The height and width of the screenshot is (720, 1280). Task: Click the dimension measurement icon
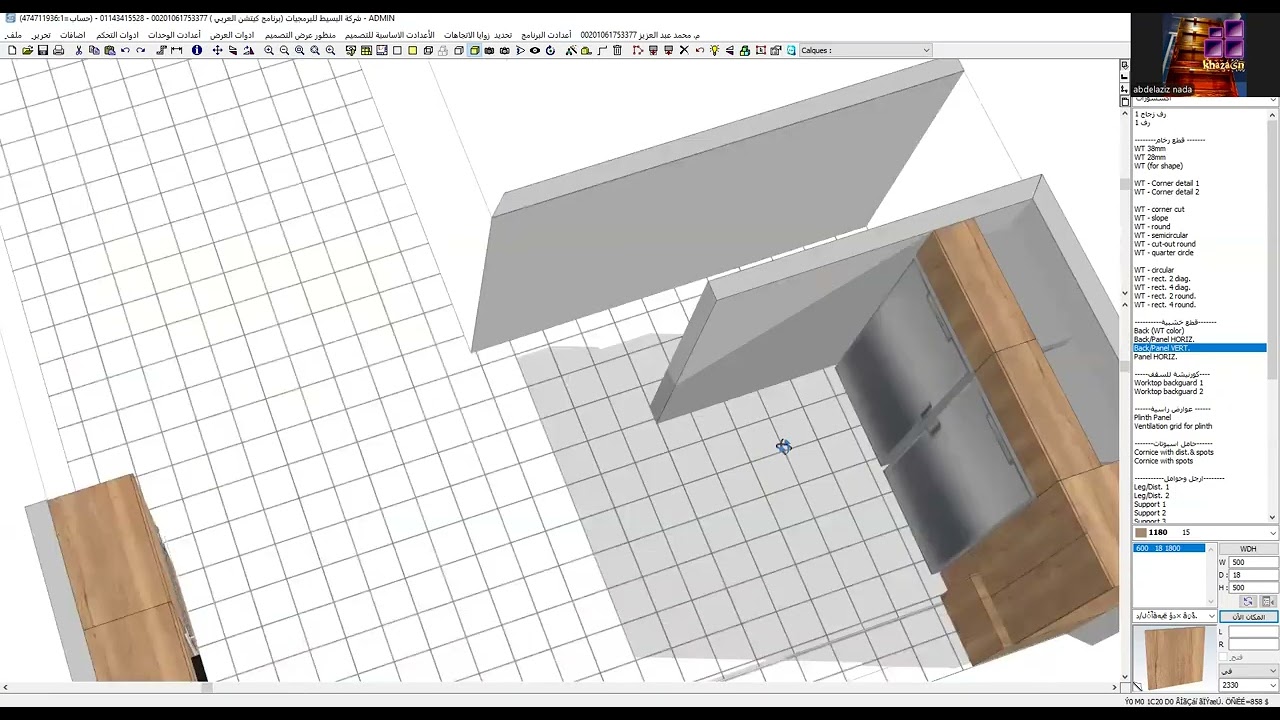176,50
